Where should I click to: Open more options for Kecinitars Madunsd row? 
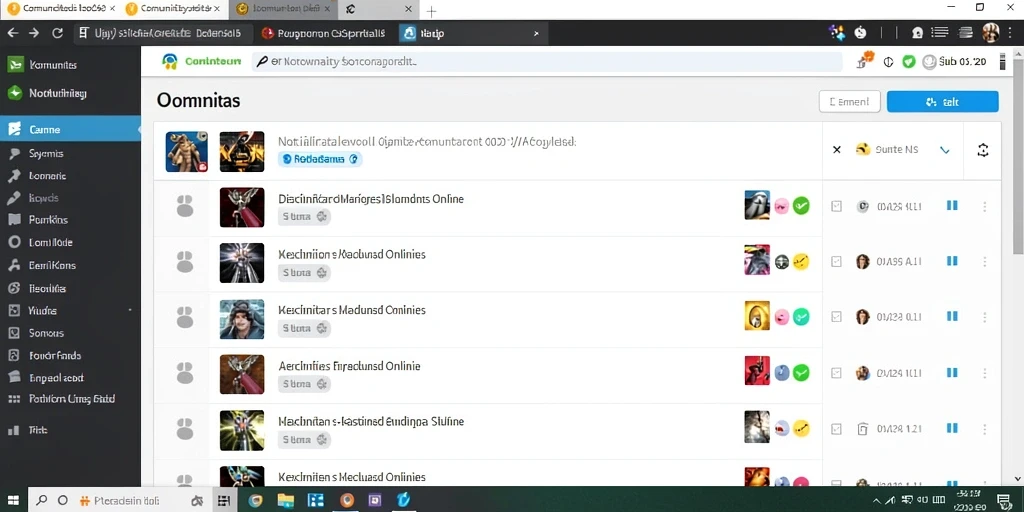(x=985, y=317)
